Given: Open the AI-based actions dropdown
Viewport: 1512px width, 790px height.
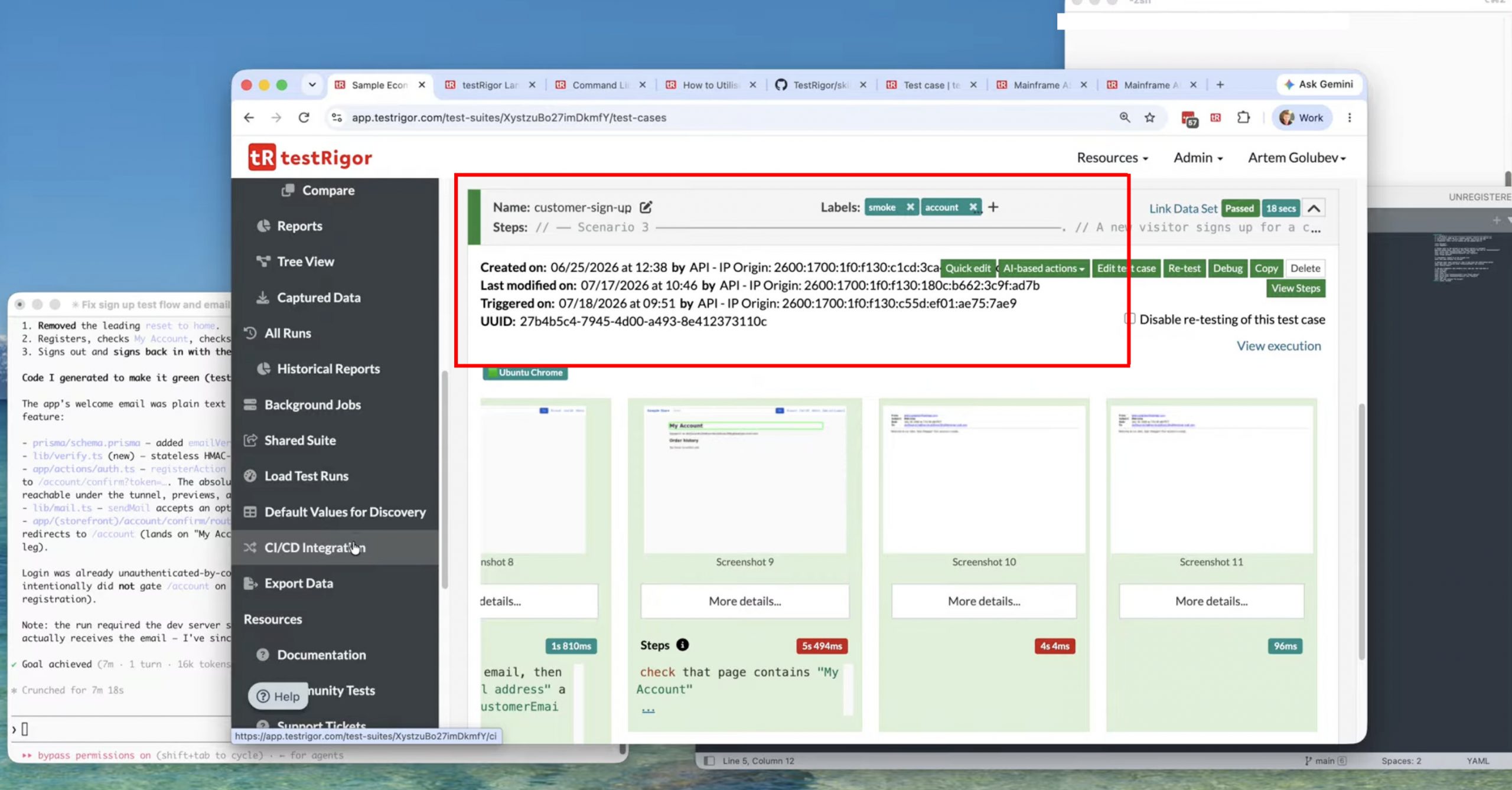Looking at the screenshot, I should pos(1044,268).
